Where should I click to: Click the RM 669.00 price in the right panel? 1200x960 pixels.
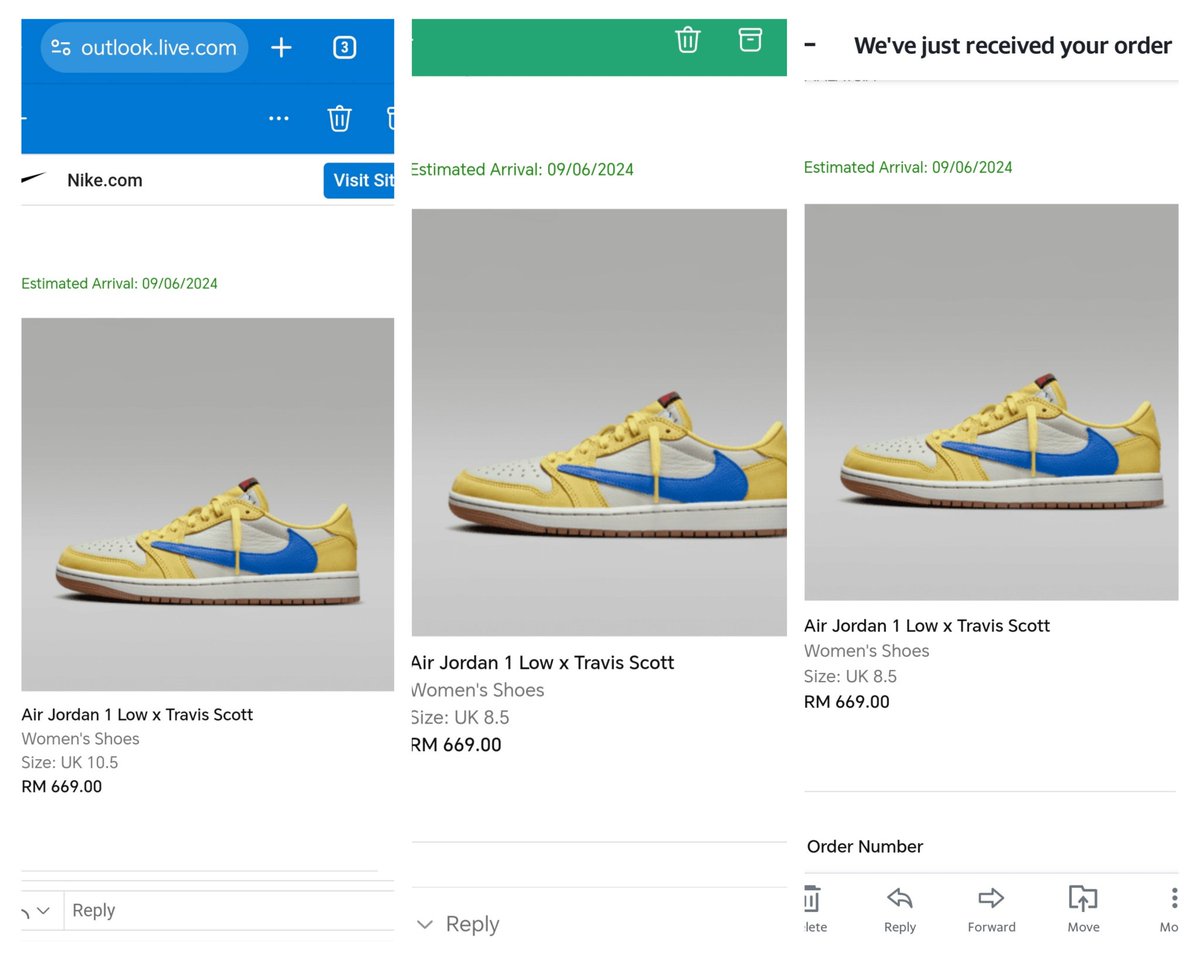point(847,701)
